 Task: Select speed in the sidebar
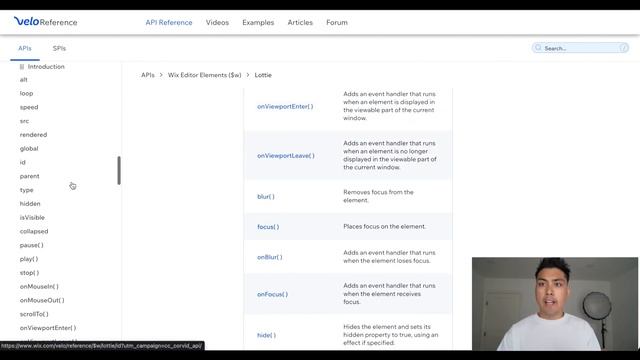click(x=29, y=107)
